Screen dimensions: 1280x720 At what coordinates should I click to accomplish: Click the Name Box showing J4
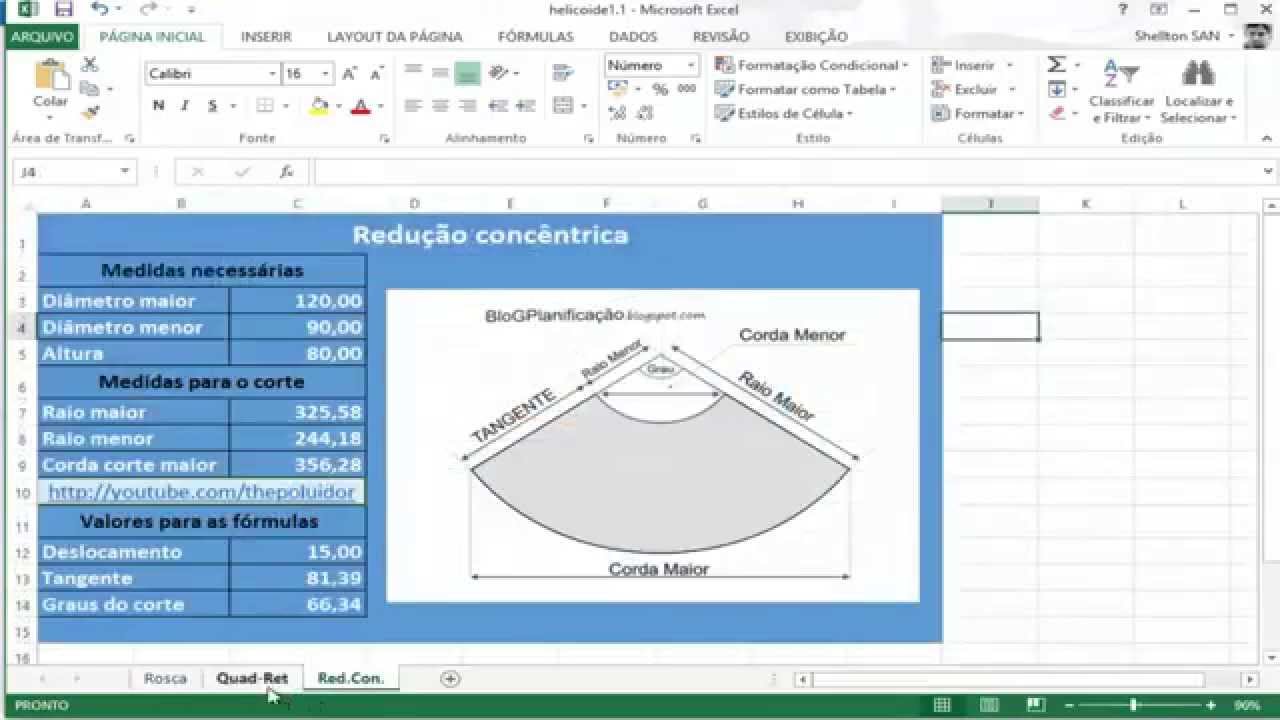(73, 172)
